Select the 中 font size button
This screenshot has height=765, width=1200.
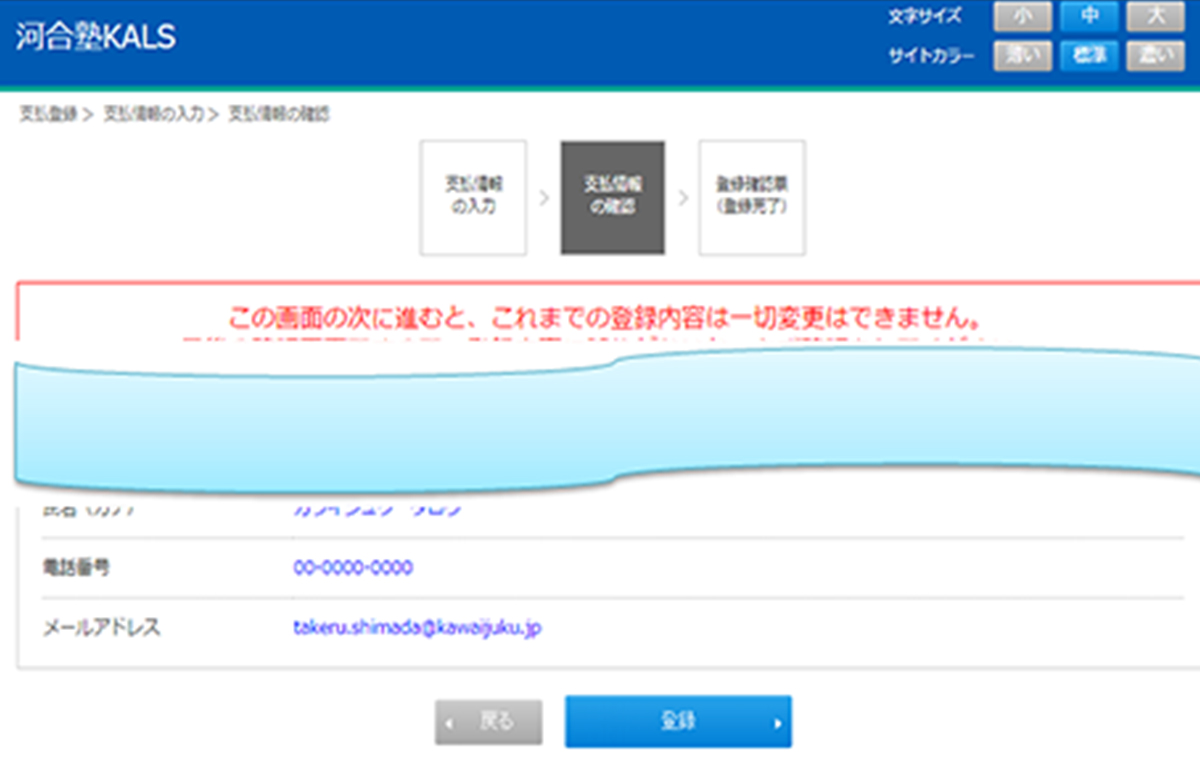[1089, 15]
